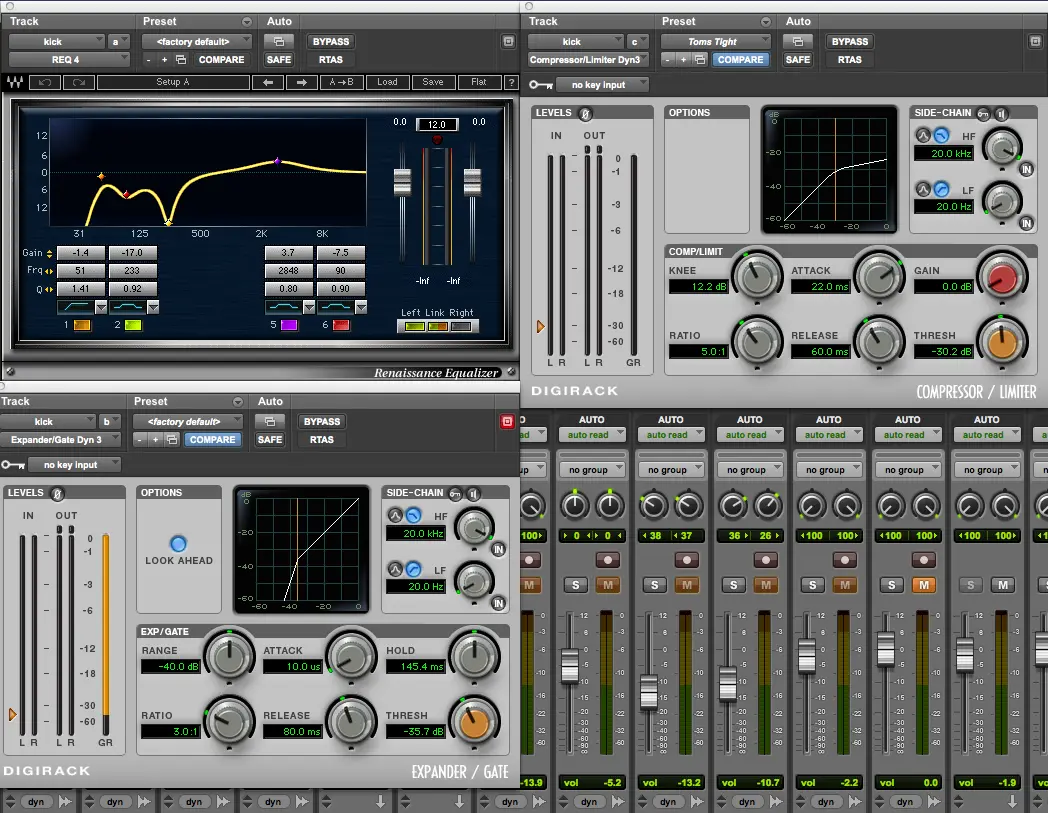Open the REQ 4 automation enable window

pos(279,41)
